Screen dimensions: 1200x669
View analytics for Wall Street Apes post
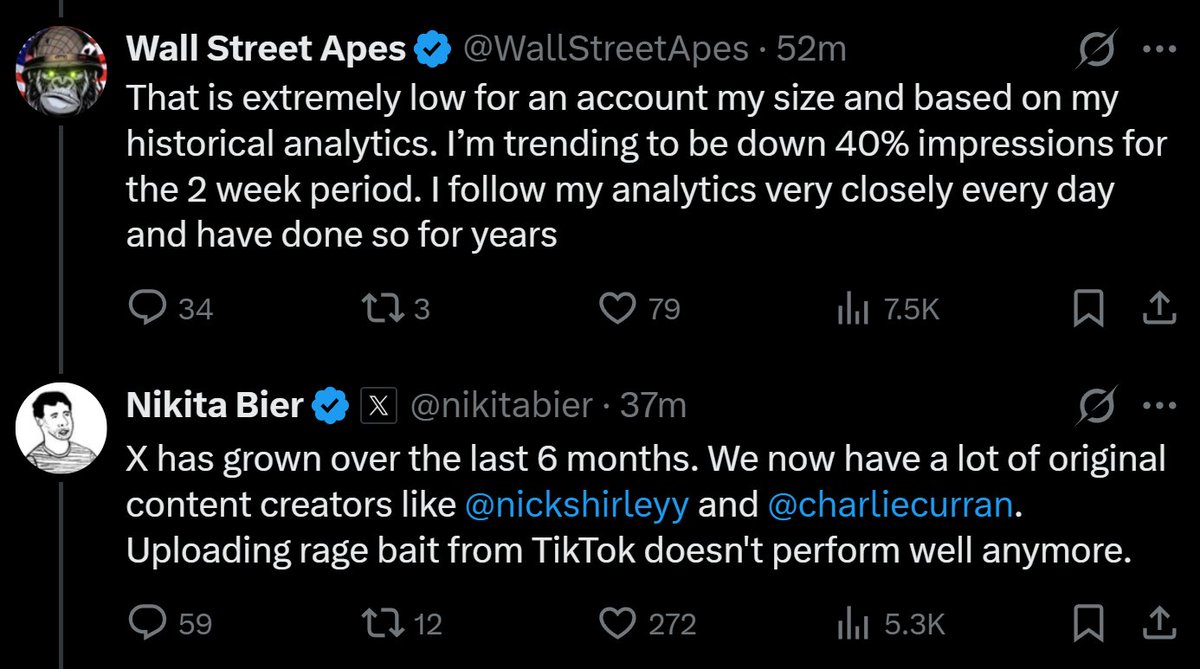[x=849, y=311]
